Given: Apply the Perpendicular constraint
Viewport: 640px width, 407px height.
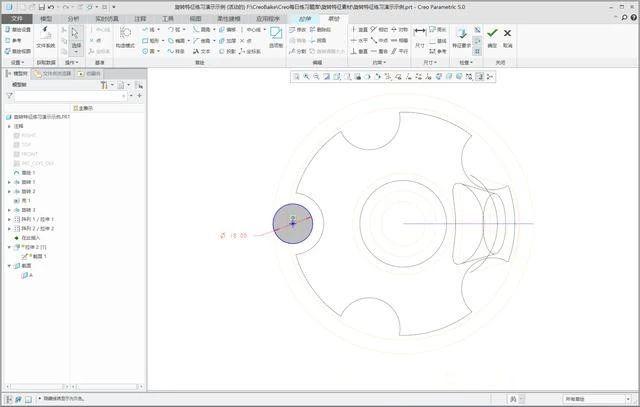Looking at the screenshot, I should (x=360, y=51).
